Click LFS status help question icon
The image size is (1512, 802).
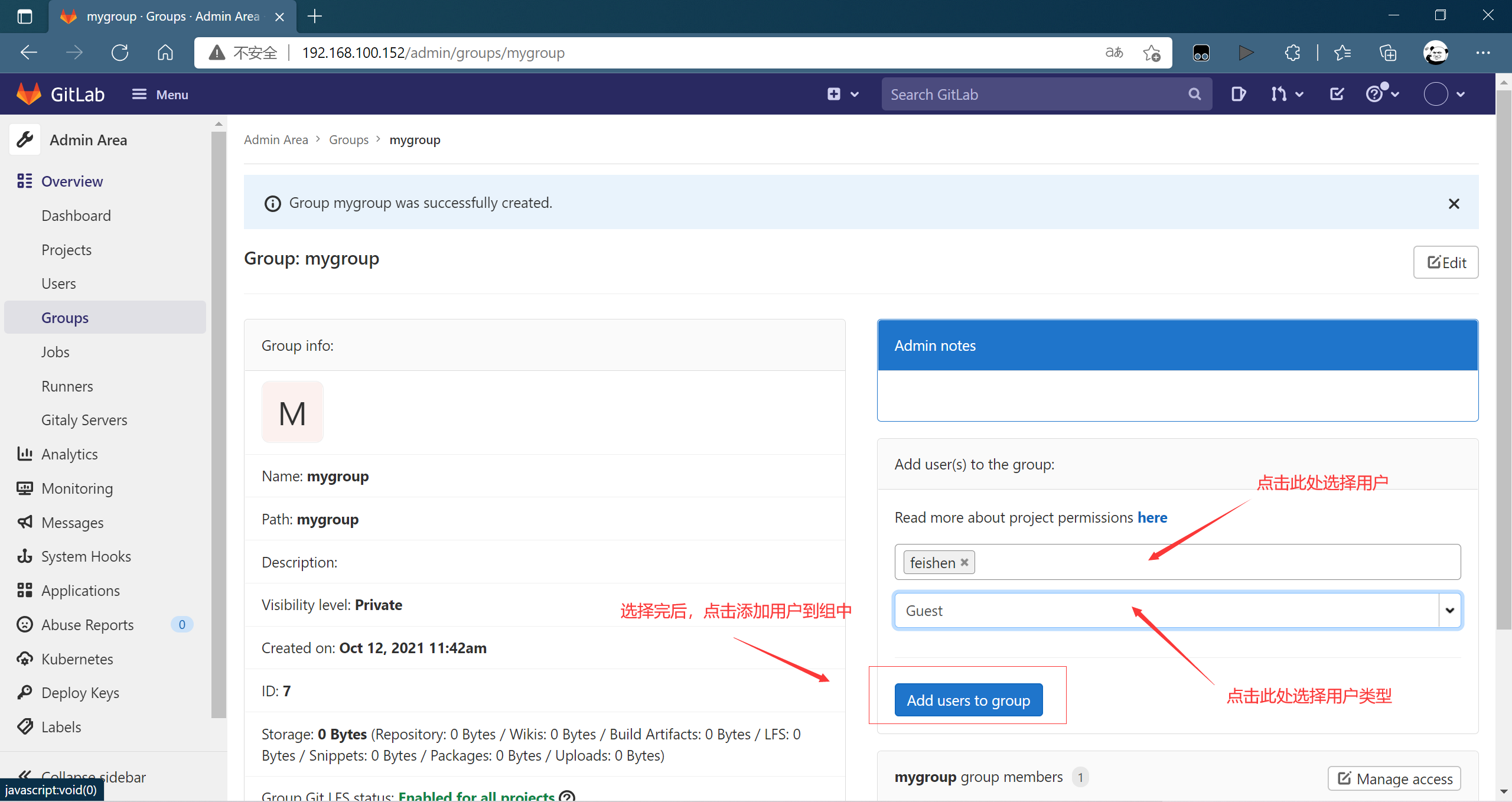pyautogui.click(x=567, y=796)
